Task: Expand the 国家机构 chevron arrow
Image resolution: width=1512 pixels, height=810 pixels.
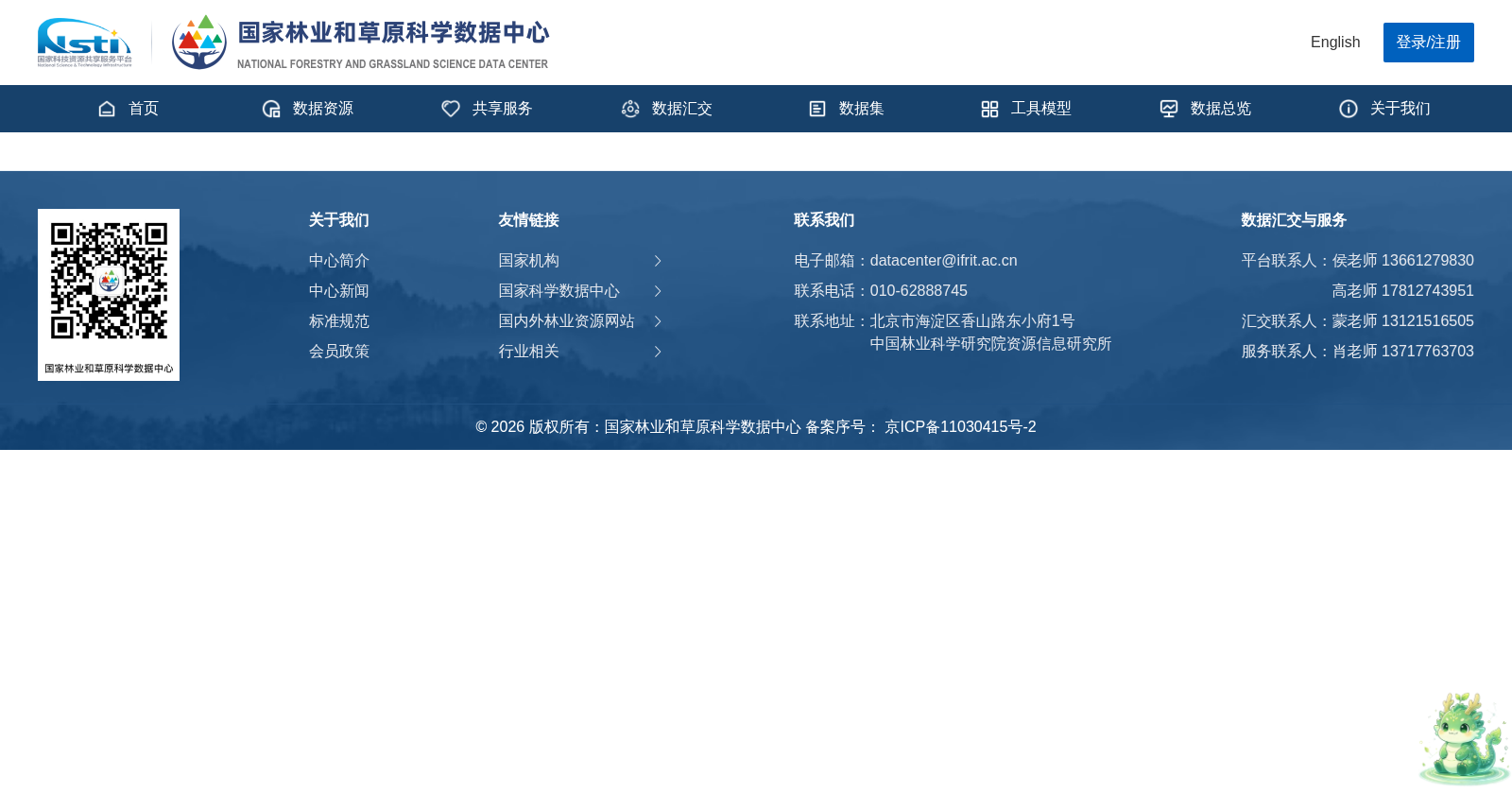Action: [658, 261]
